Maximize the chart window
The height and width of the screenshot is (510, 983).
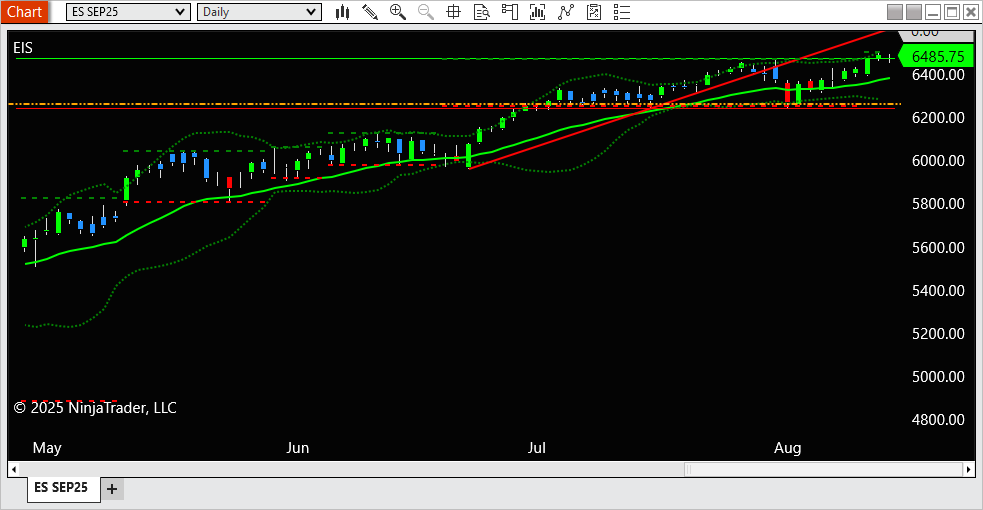click(x=952, y=12)
